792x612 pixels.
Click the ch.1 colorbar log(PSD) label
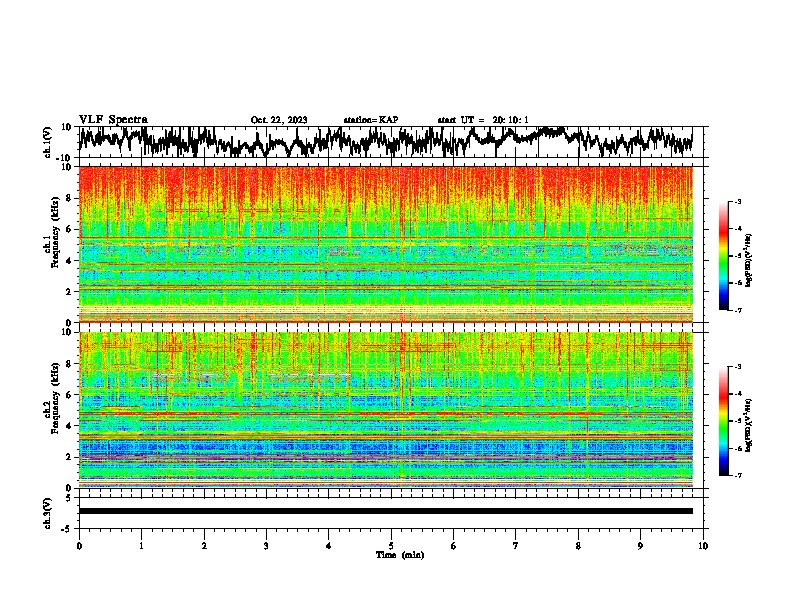tap(749, 261)
